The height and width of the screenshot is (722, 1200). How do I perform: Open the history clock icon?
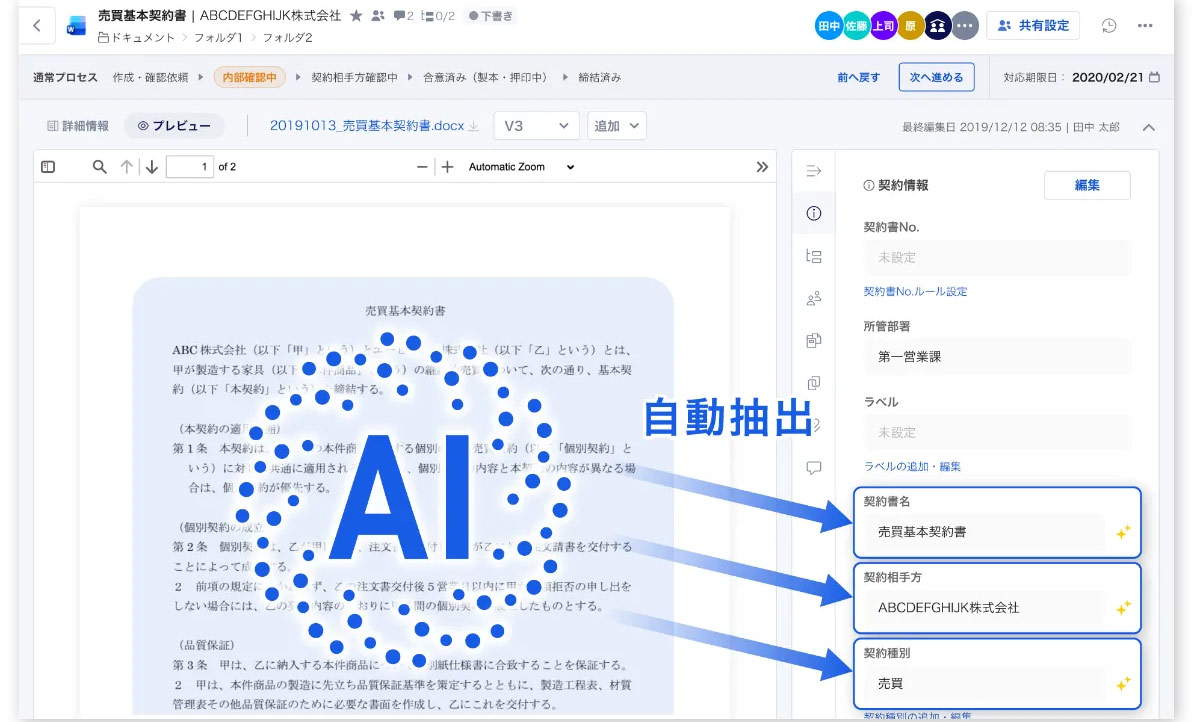pyautogui.click(x=1109, y=26)
